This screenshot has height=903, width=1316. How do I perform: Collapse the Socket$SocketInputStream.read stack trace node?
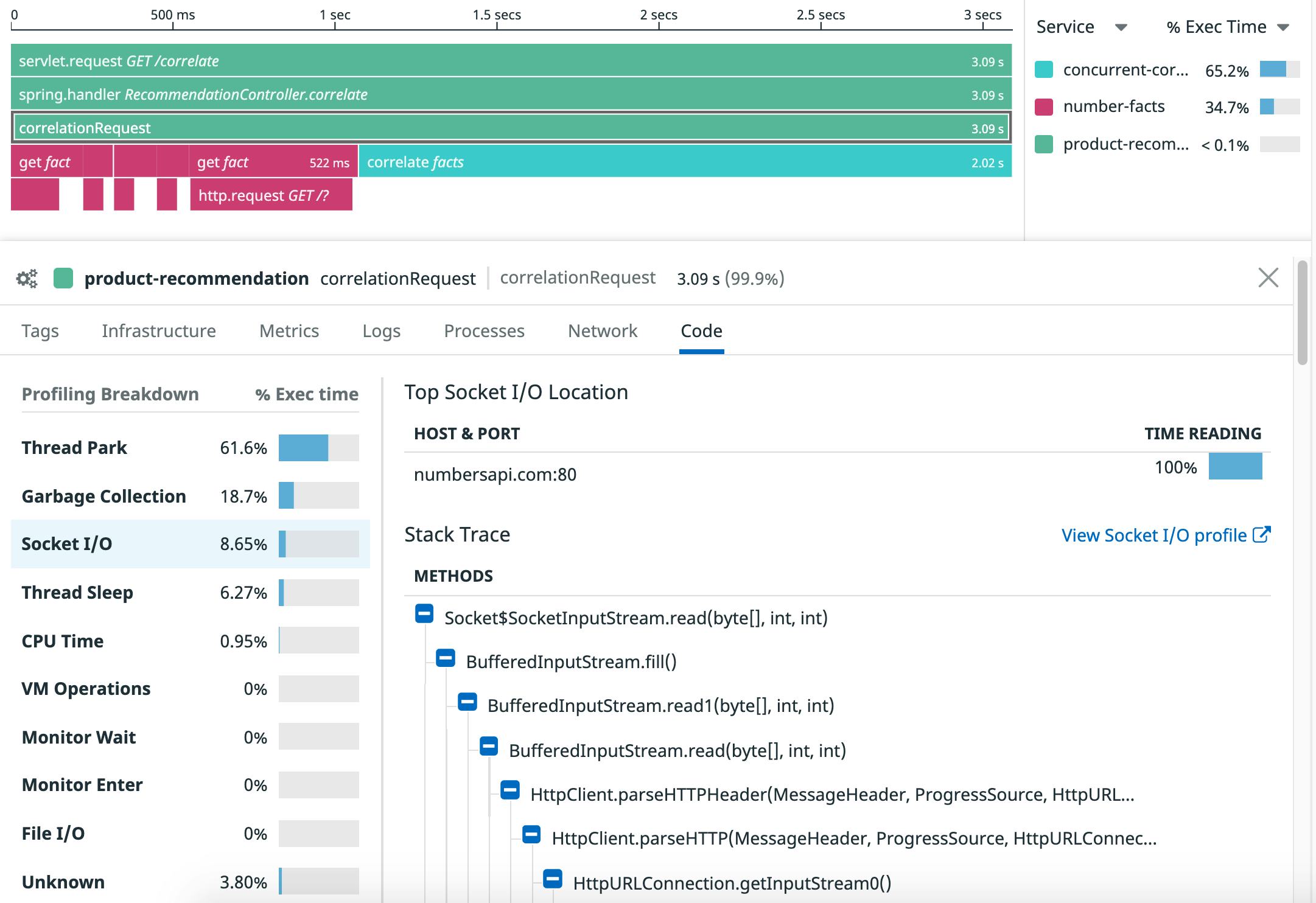tap(424, 616)
